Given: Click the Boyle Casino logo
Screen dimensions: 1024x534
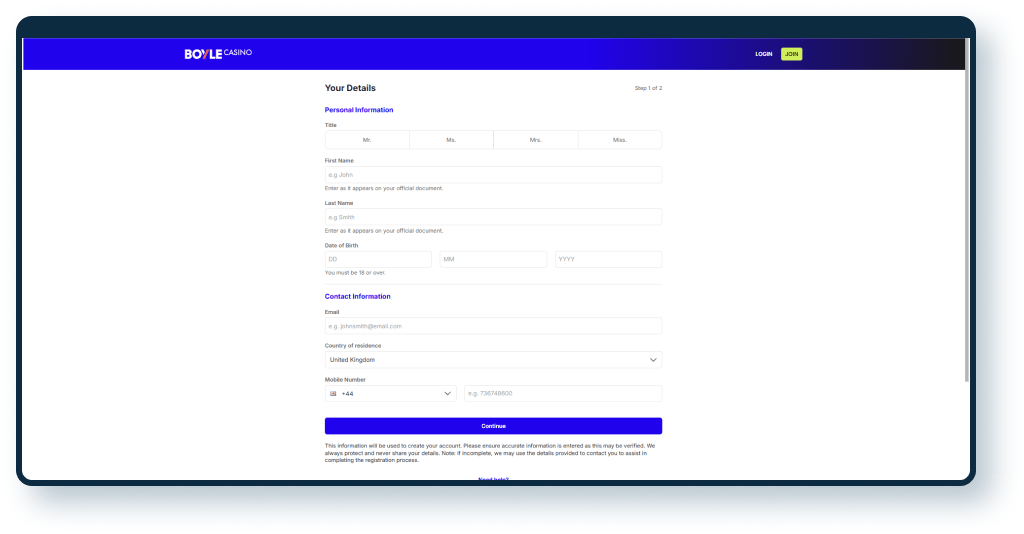Looking at the screenshot, I should [x=218, y=53].
